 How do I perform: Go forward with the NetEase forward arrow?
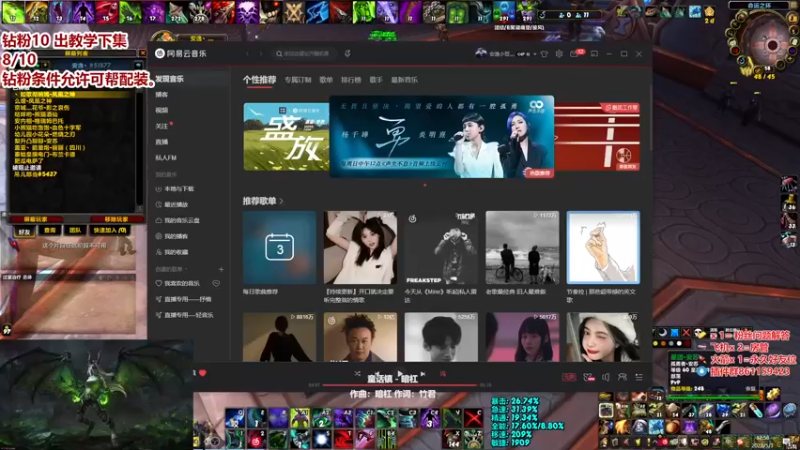coord(261,54)
